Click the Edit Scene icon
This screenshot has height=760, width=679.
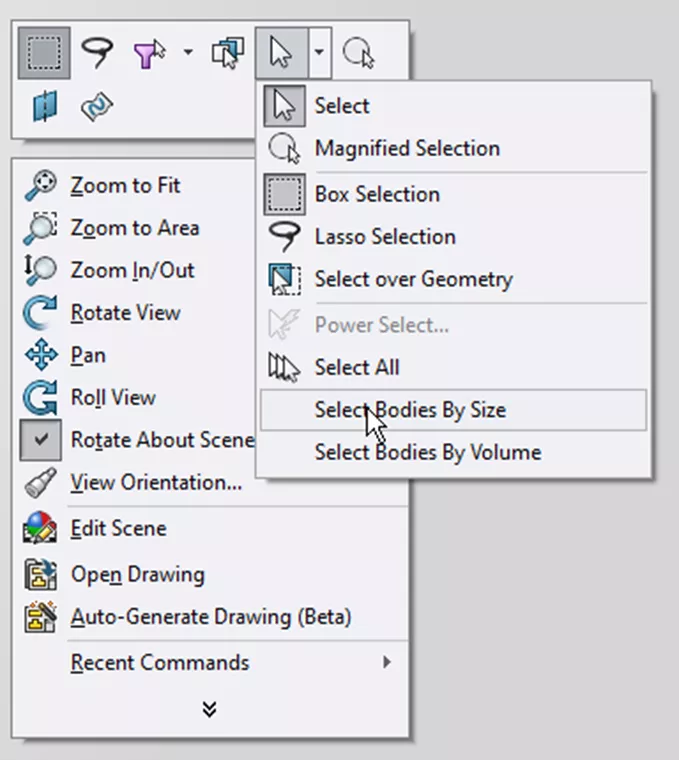(41, 529)
